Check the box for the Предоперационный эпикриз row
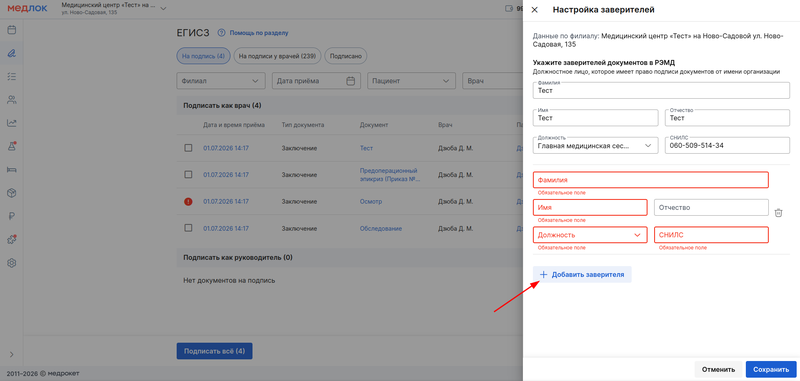The image size is (800, 381). pyautogui.click(x=188, y=174)
